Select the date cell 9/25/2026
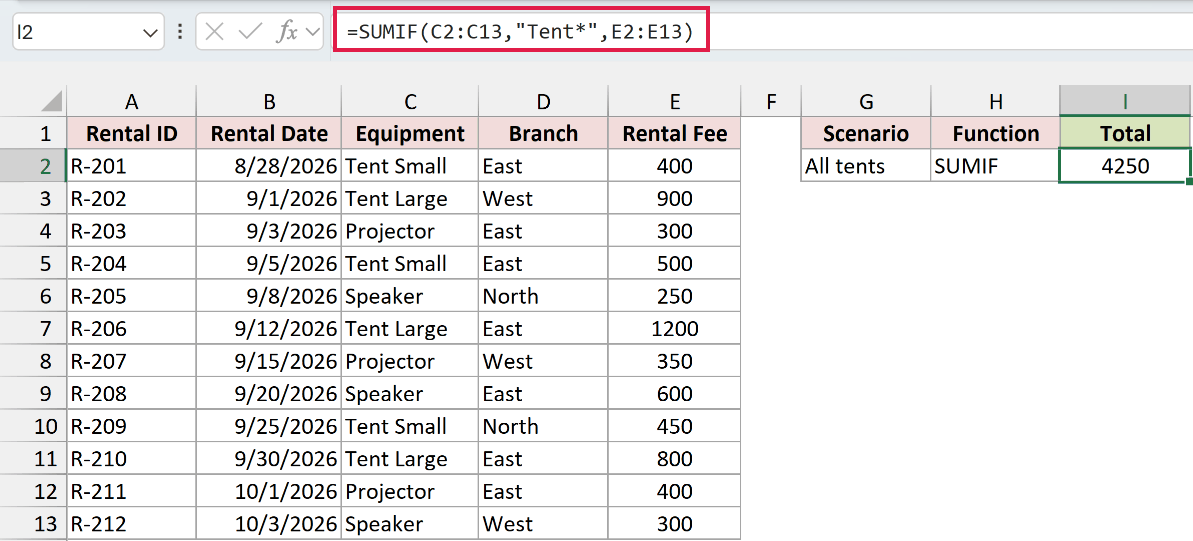 (x=269, y=426)
